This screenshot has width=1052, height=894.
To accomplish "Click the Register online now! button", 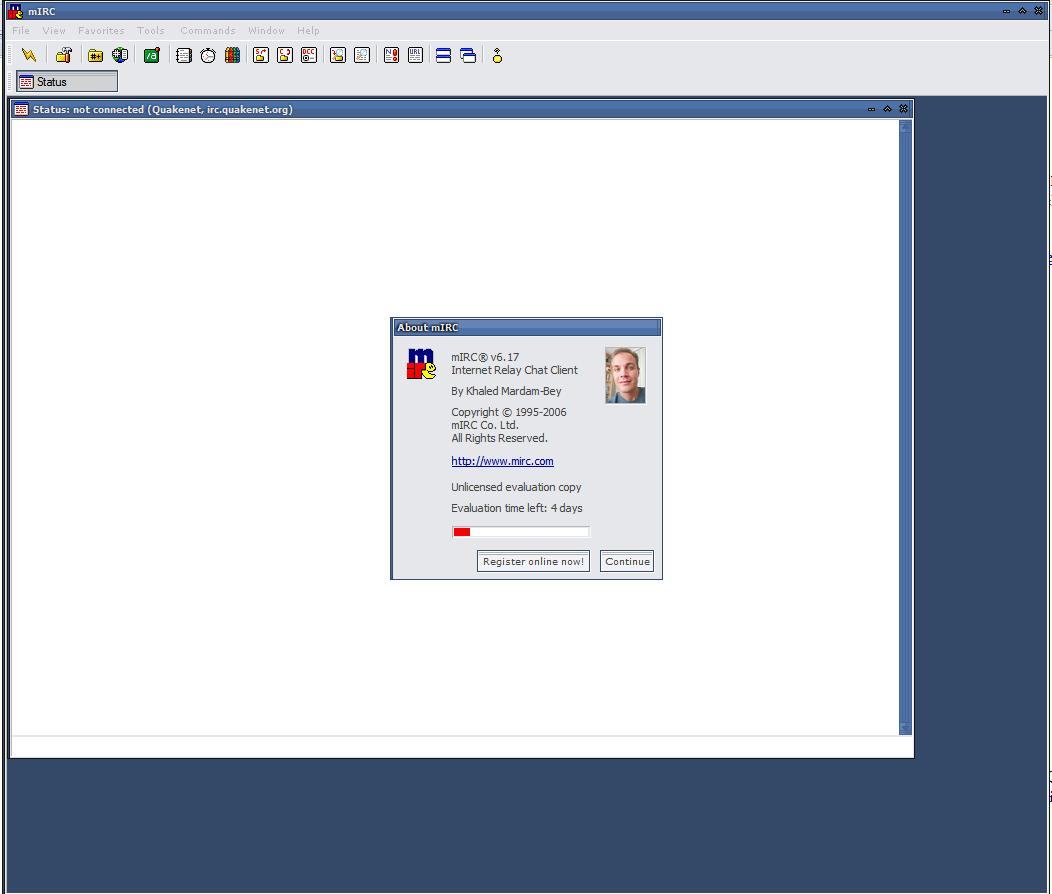I will point(533,561).
